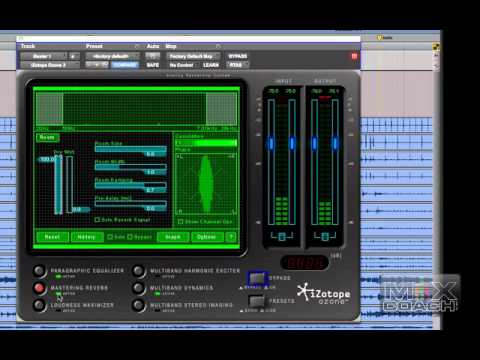Viewport: 480px width, 360px height.
Task: Open Factory Default Map dropdown
Action: 194,56
